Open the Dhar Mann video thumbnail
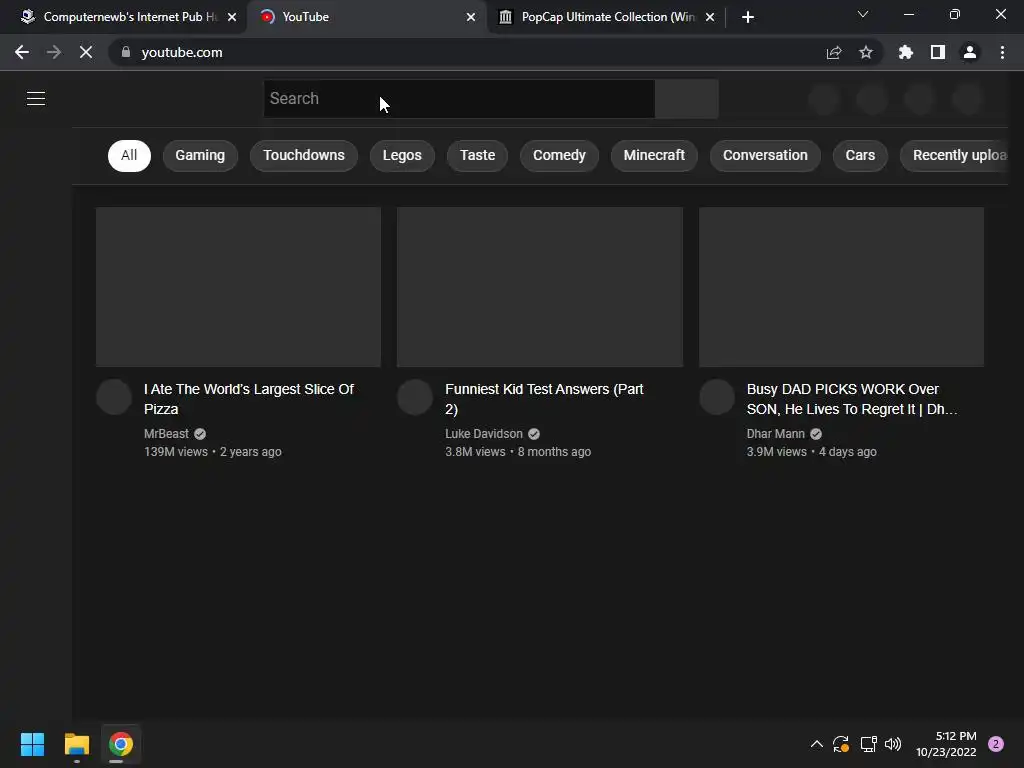The width and height of the screenshot is (1024, 768). 841,287
